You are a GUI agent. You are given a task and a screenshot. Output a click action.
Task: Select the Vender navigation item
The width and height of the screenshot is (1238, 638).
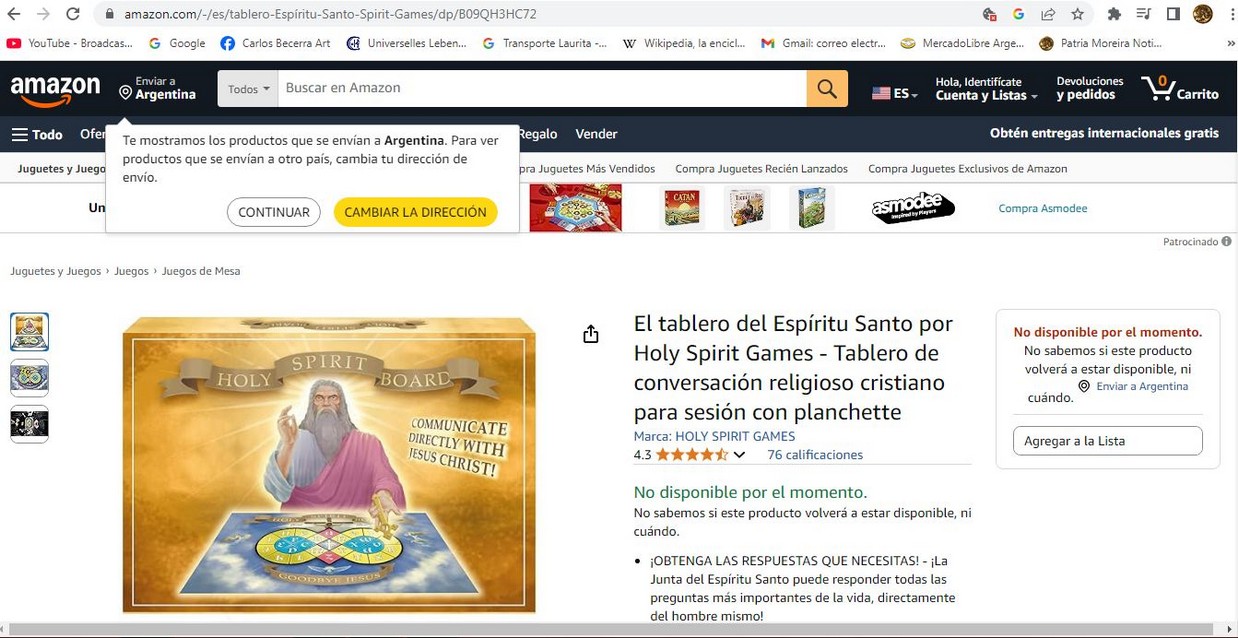(596, 134)
